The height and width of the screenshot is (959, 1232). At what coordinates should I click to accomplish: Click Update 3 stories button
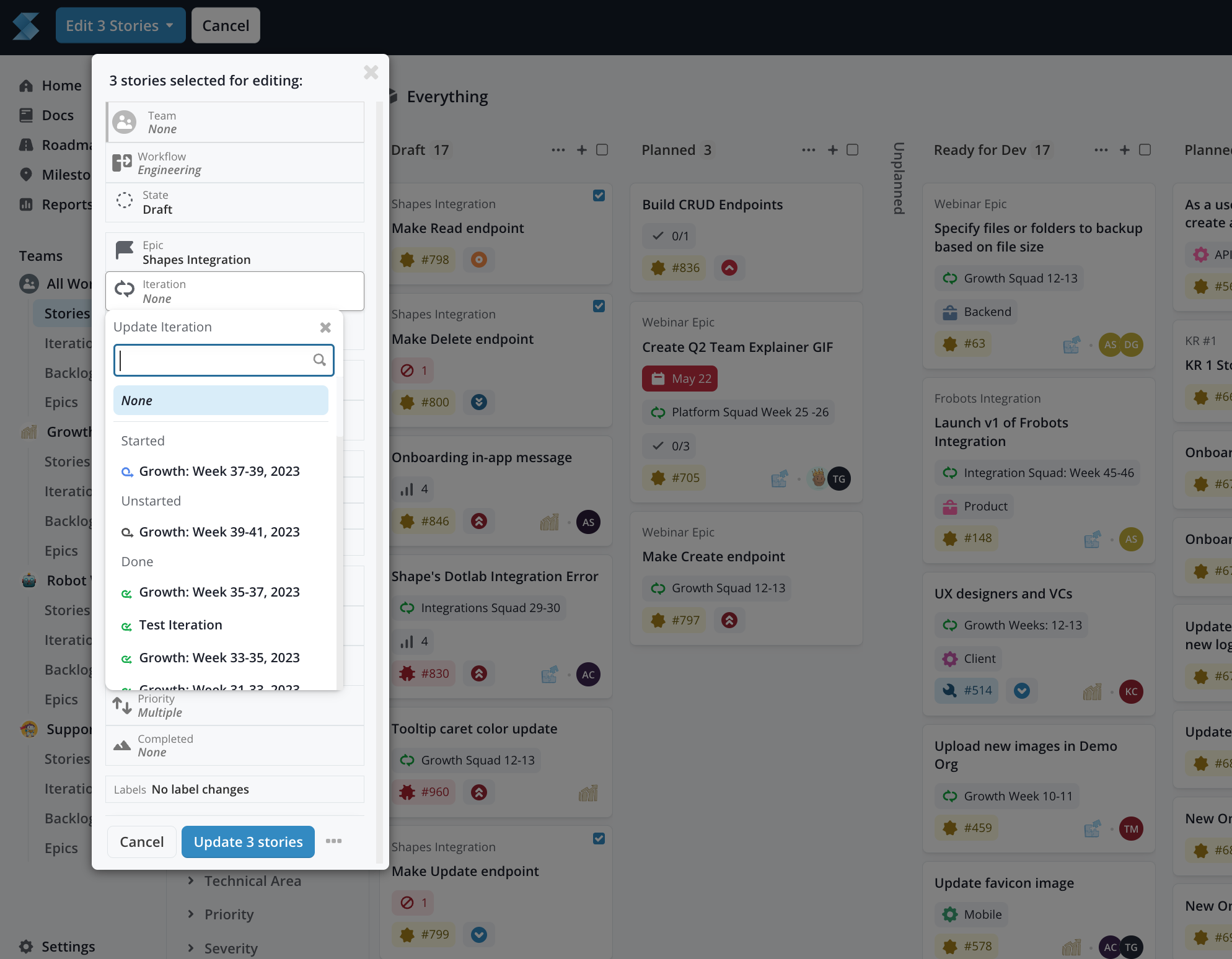click(248, 841)
